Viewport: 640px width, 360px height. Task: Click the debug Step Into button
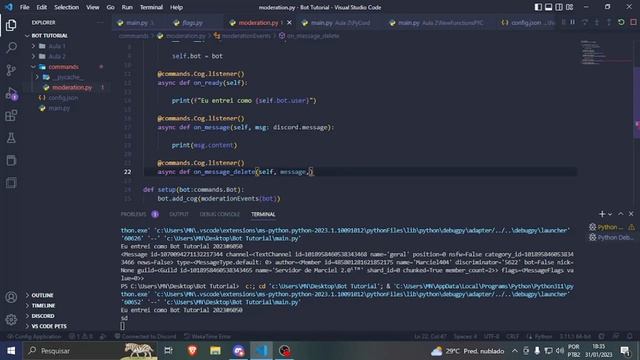pos(597,22)
